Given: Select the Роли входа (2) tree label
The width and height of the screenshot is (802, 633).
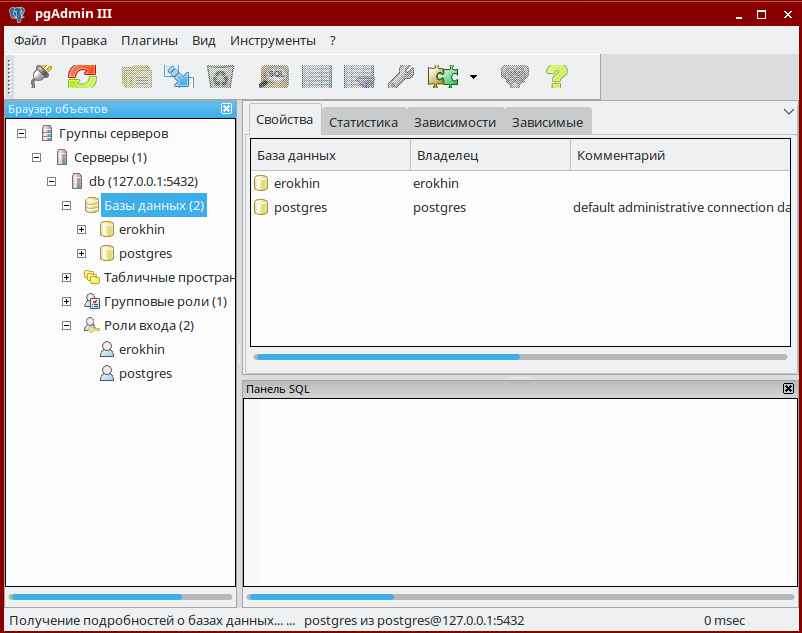Looking at the screenshot, I should tap(149, 326).
